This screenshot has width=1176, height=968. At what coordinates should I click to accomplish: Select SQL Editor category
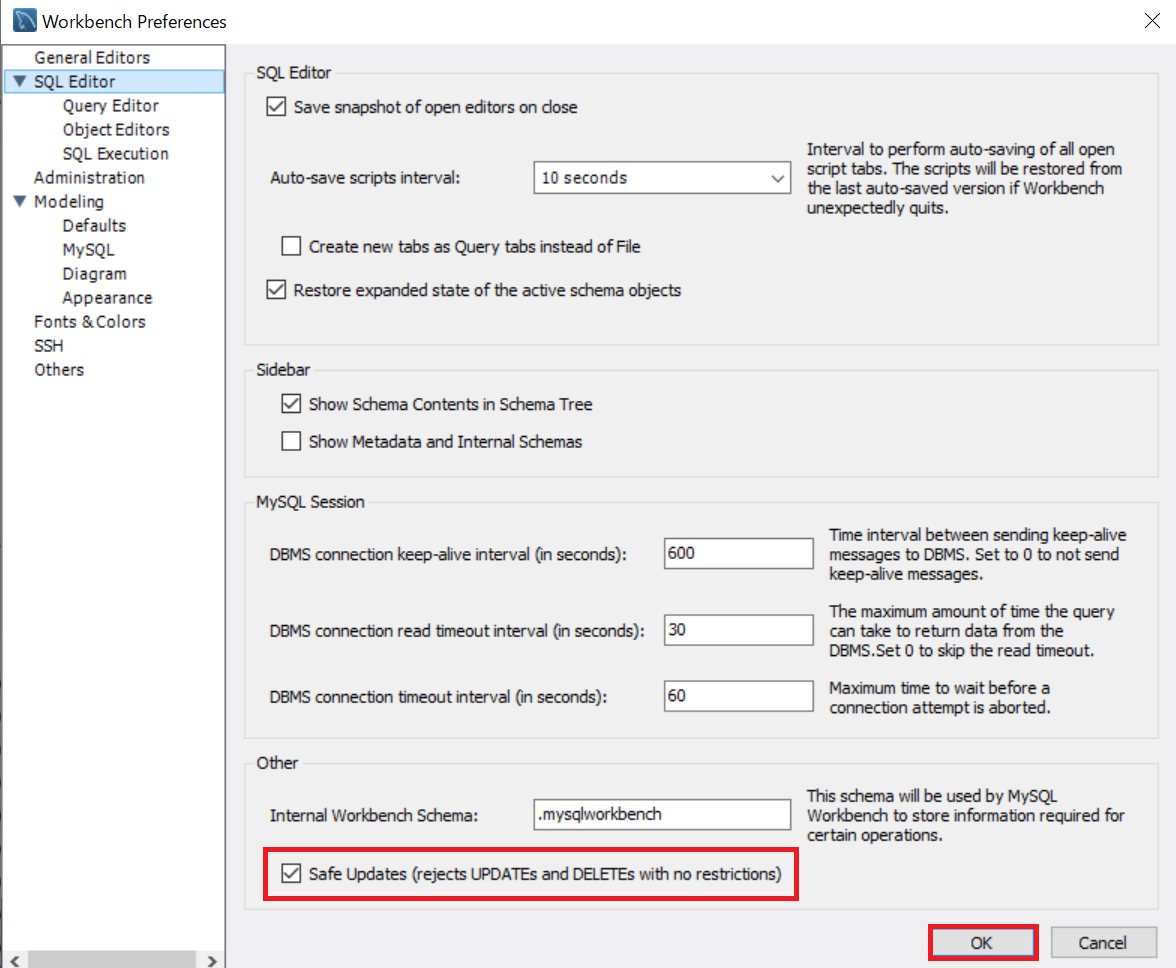click(x=74, y=82)
